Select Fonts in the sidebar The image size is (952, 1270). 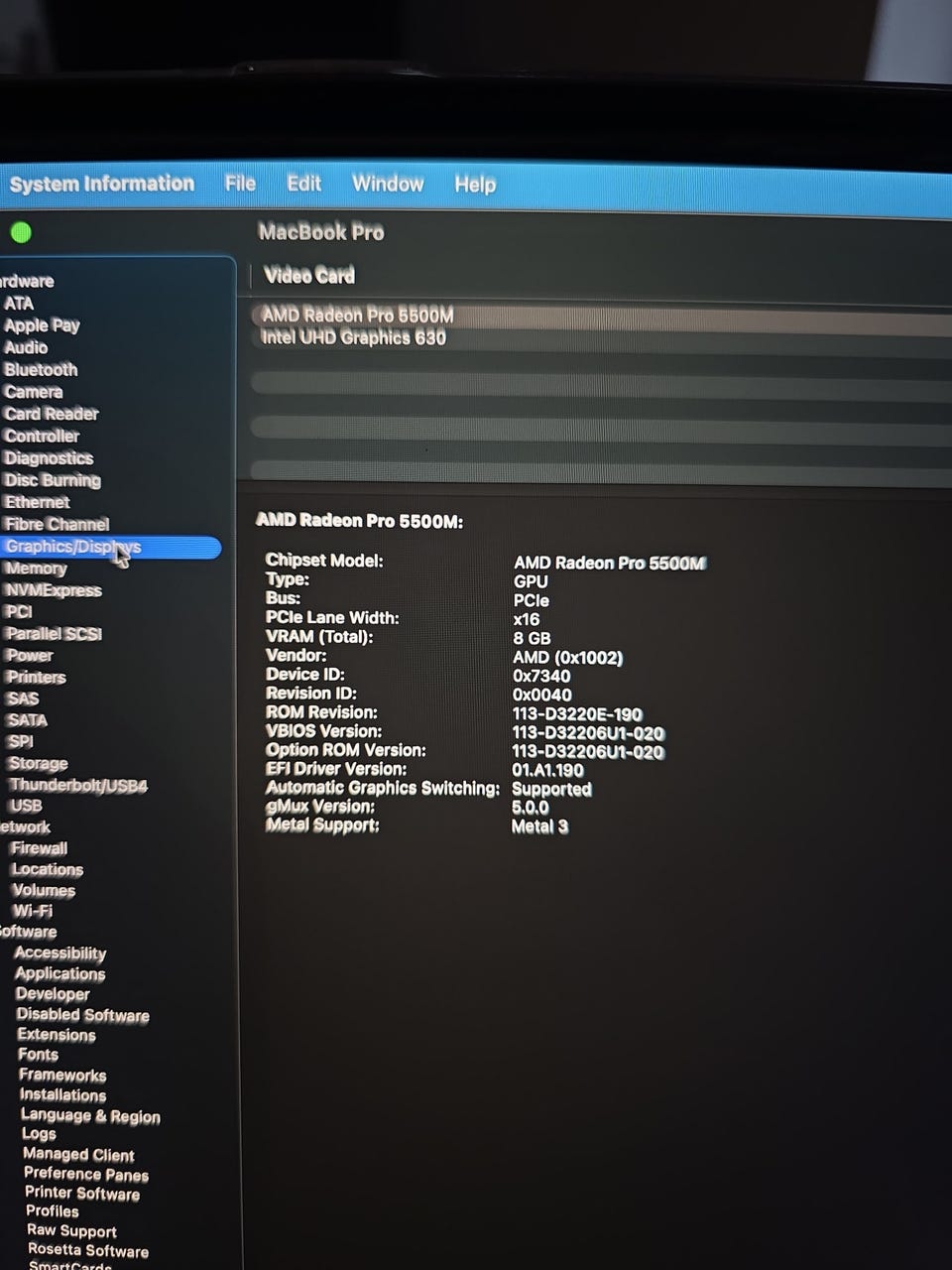click(x=38, y=1055)
